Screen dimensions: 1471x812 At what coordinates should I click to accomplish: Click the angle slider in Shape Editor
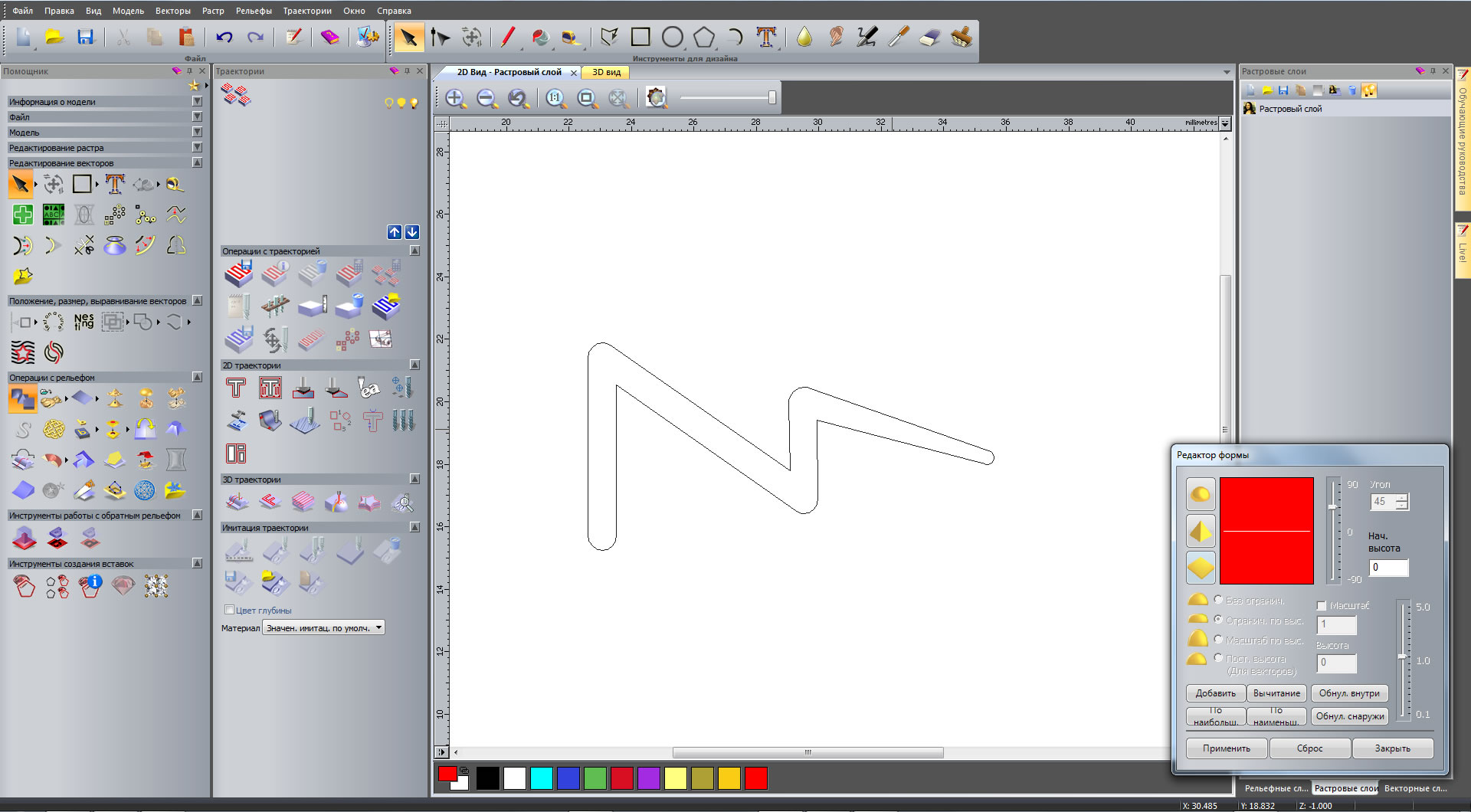click(1333, 530)
